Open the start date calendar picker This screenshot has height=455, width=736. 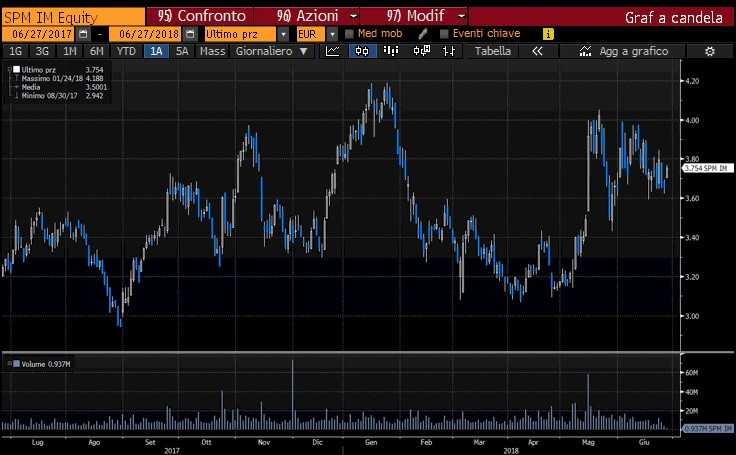[x=83, y=34]
